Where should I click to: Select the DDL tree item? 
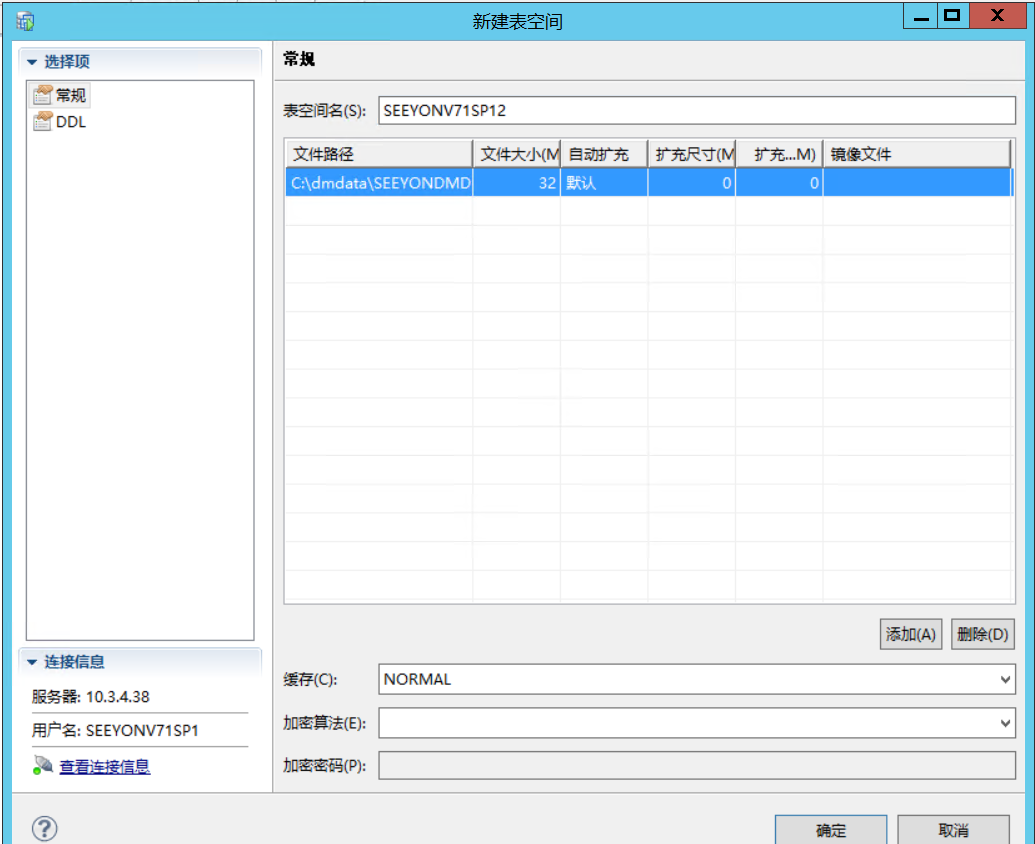tap(59, 121)
